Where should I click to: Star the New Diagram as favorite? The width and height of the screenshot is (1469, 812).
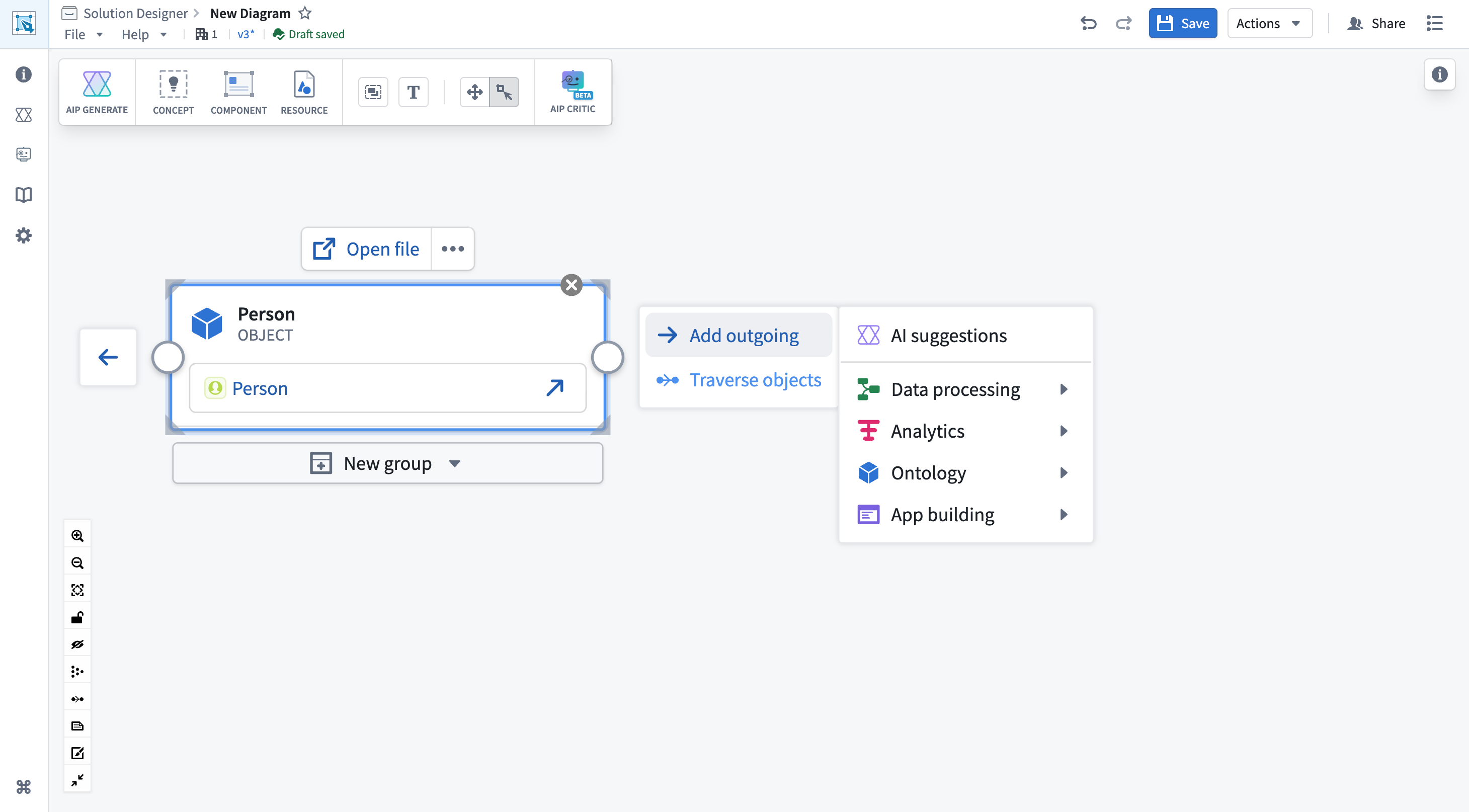[x=305, y=13]
